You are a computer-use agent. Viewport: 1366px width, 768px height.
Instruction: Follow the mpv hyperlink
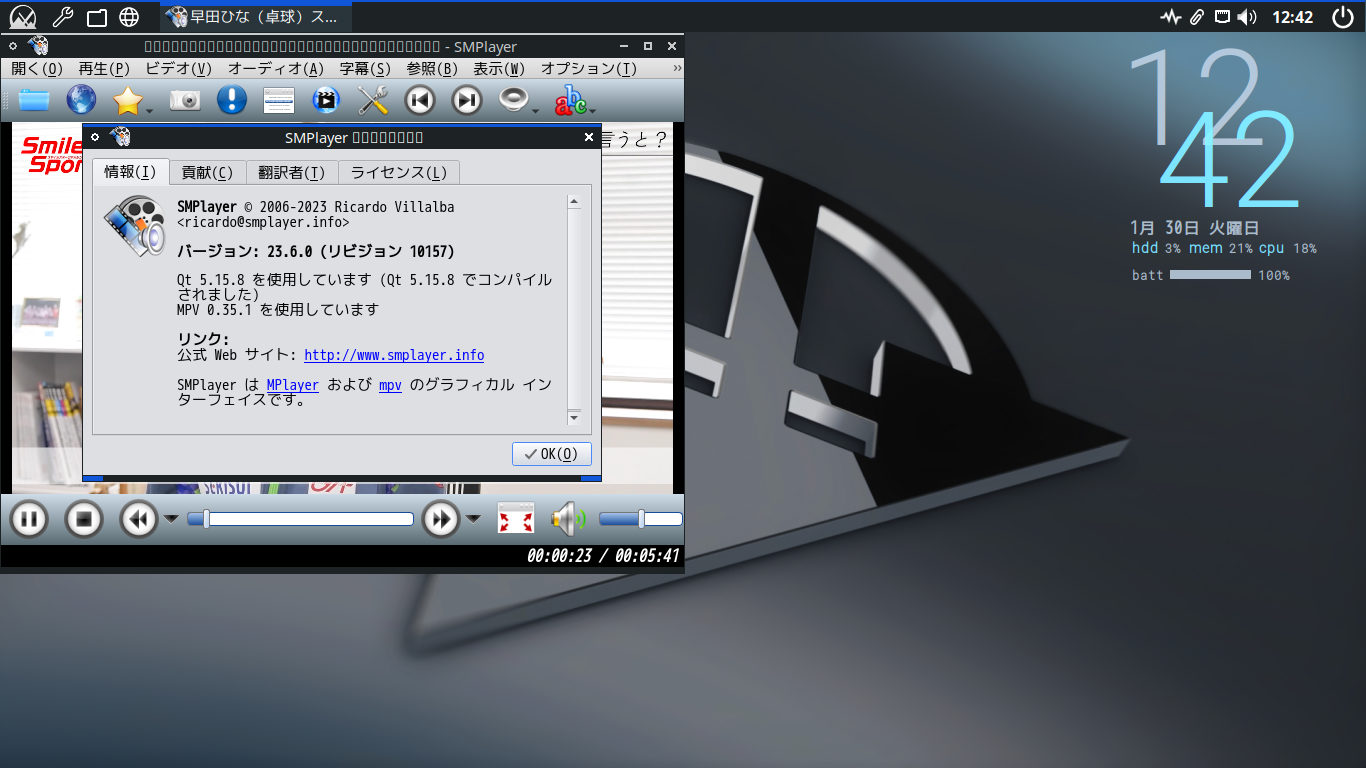point(390,385)
